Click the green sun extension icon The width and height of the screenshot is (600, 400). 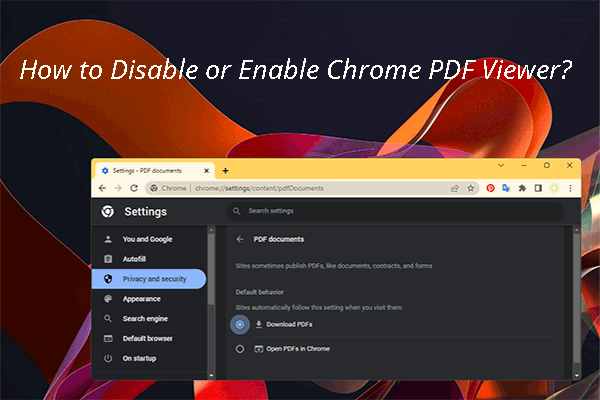coord(554,188)
